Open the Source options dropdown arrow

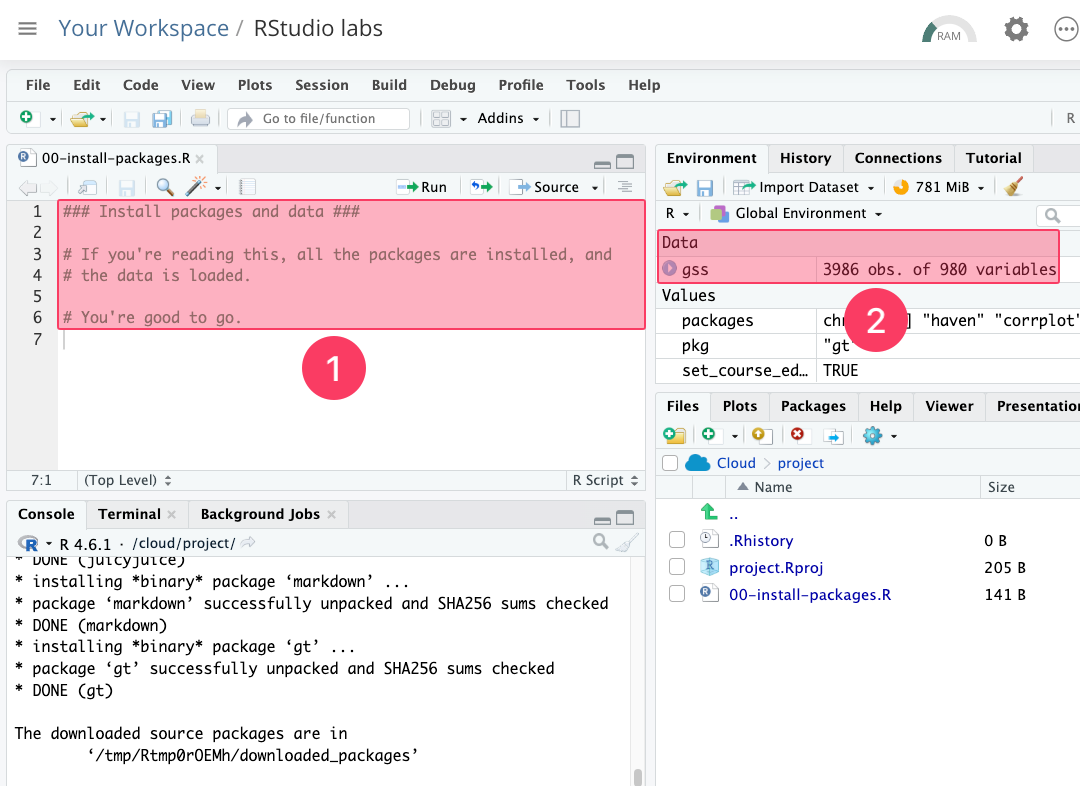point(595,187)
